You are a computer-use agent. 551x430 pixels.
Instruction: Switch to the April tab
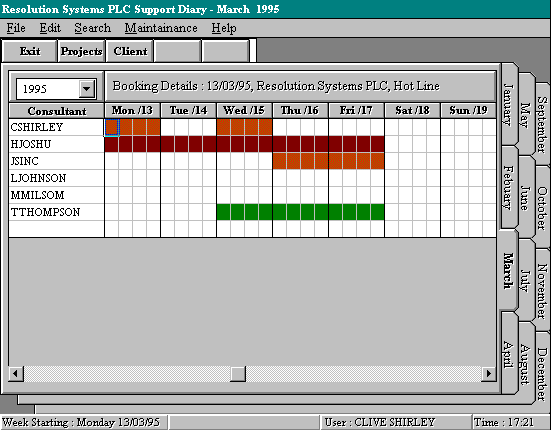click(508, 354)
